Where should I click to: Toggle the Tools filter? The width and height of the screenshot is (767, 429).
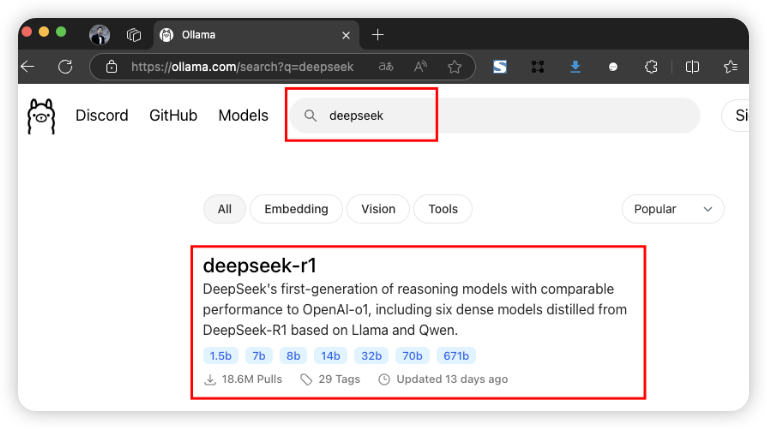pyautogui.click(x=443, y=209)
